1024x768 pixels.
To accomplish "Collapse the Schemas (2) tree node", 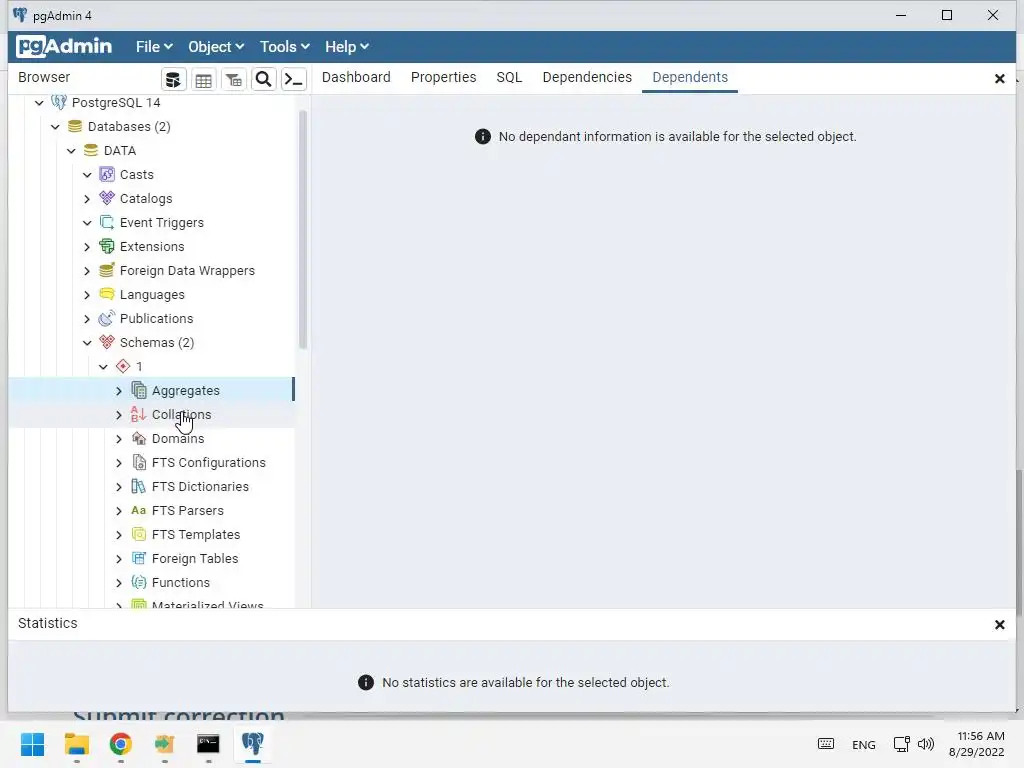I will tap(87, 343).
